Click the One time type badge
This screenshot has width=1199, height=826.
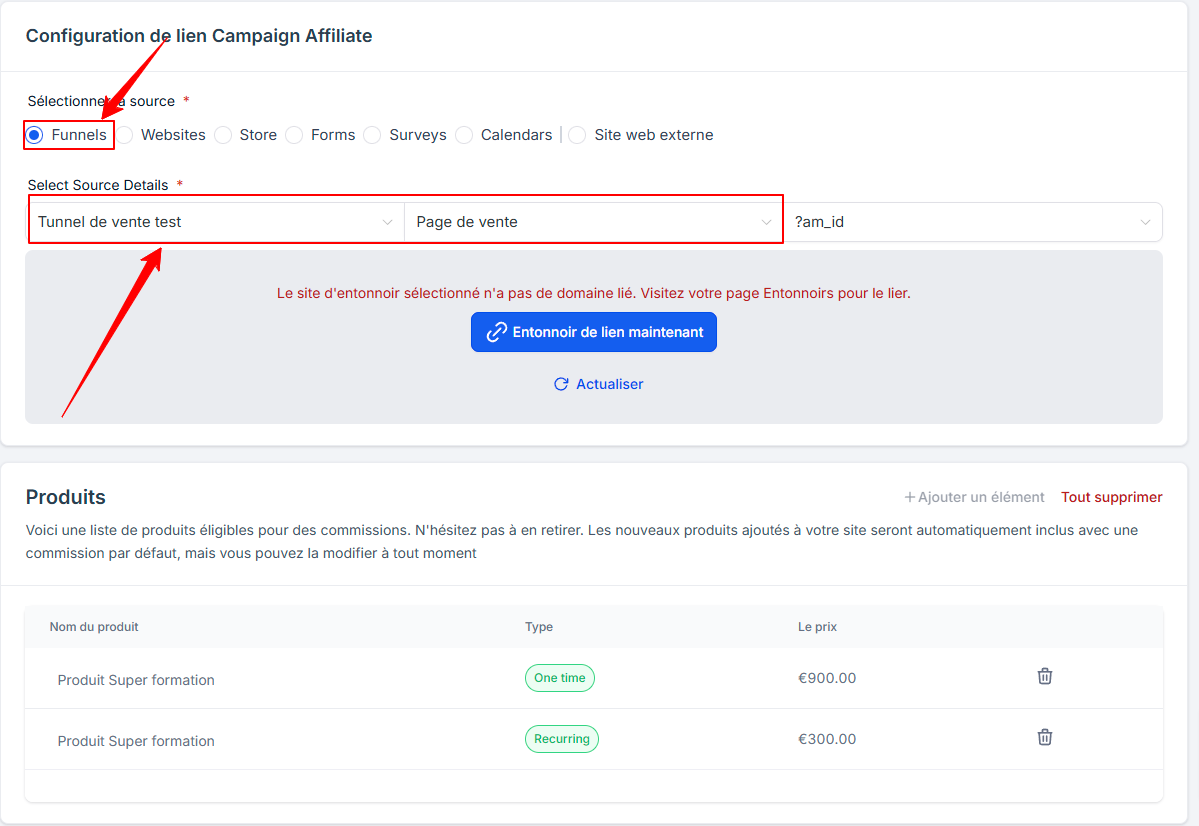pyautogui.click(x=560, y=678)
